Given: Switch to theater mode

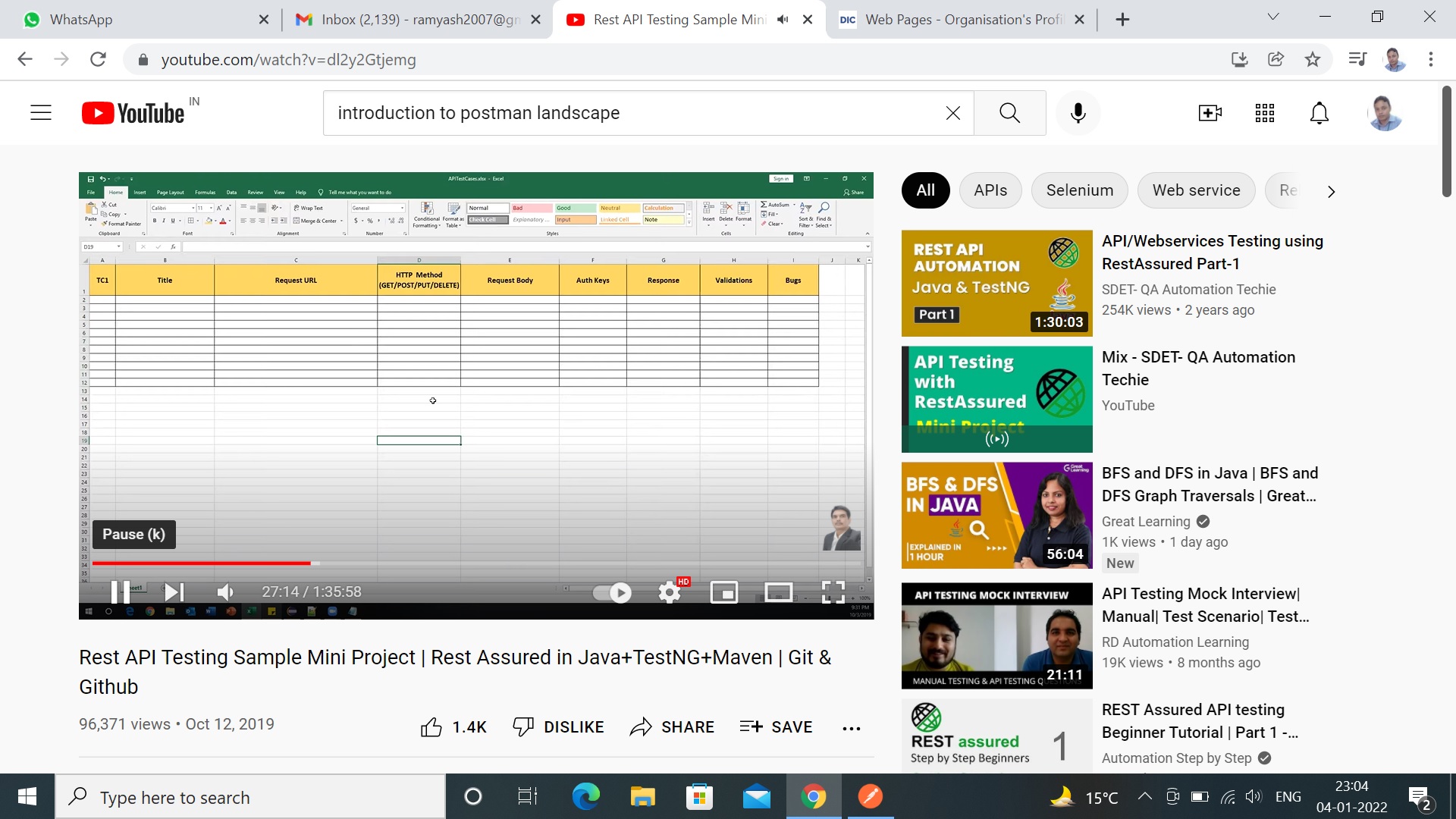Looking at the screenshot, I should (779, 592).
